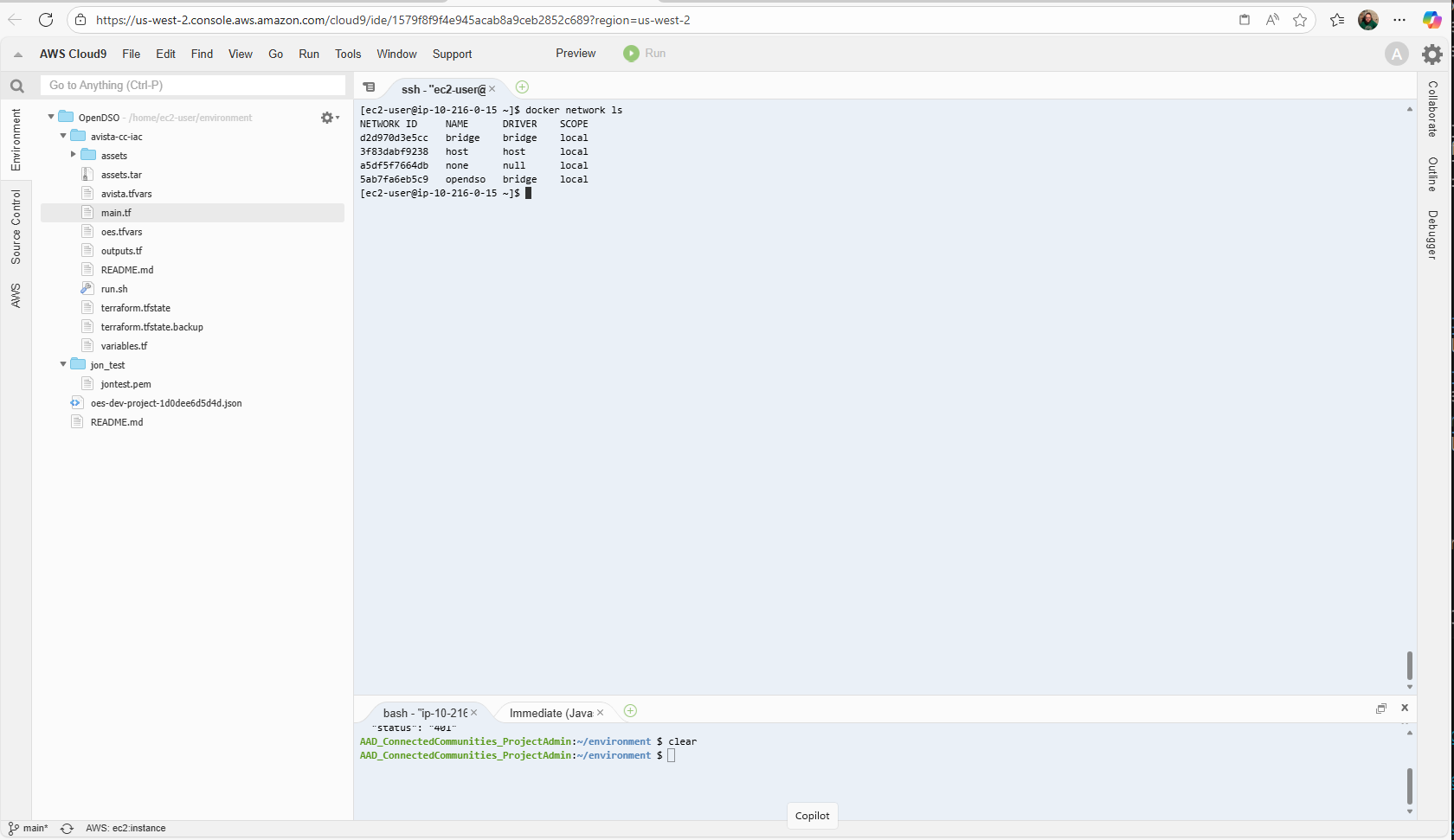
Task: Open the AWS side panel tab
Action: (x=16, y=295)
